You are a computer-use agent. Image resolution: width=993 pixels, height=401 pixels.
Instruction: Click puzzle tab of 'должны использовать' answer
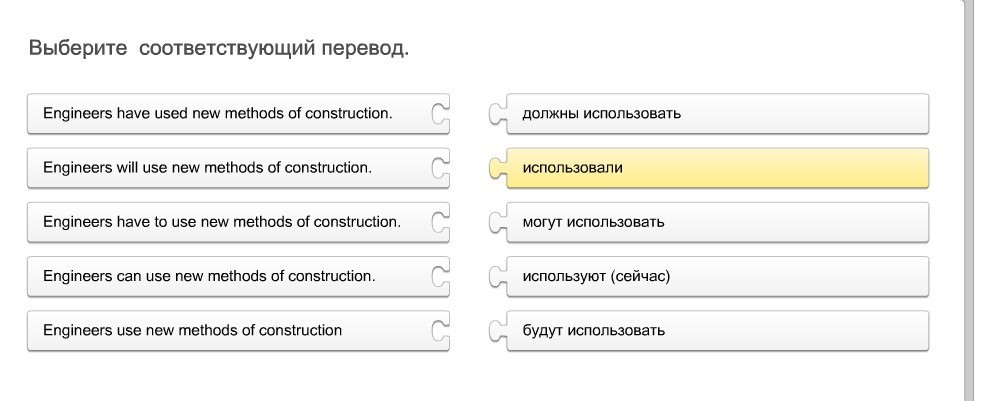tap(497, 114)
